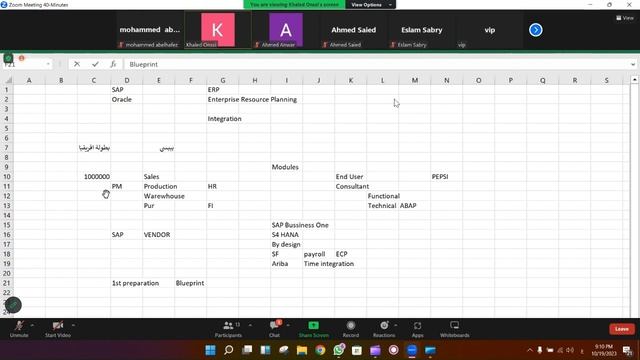Switch to the Zoom app in the taskbar
The image size is (640, 360).
tap(412, 350)
